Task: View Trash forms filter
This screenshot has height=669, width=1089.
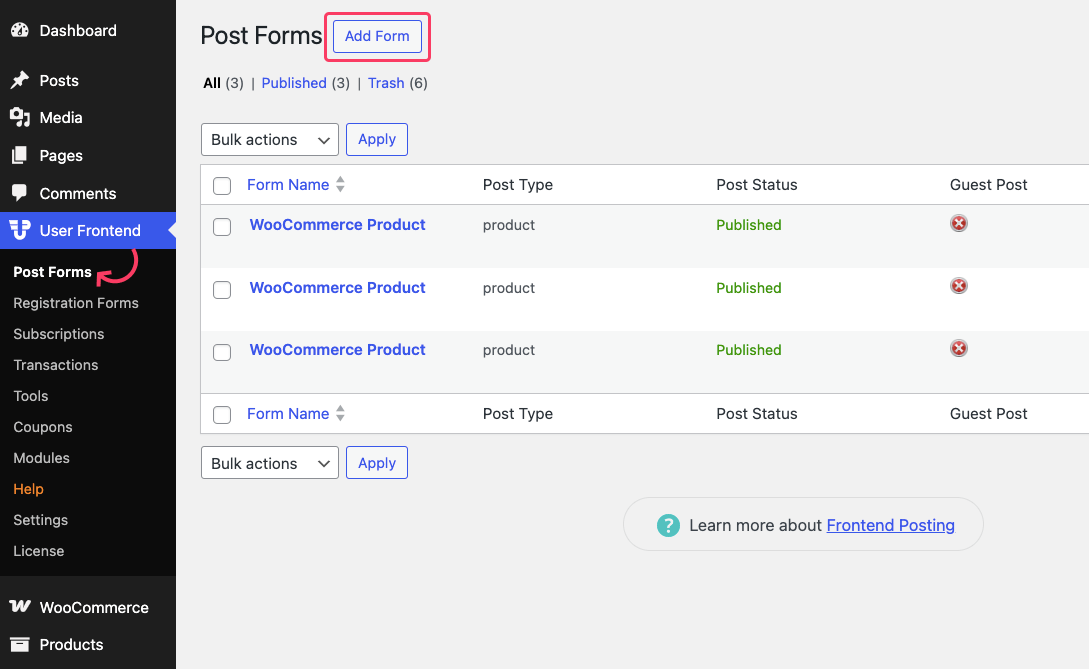Action: [385, 83]
